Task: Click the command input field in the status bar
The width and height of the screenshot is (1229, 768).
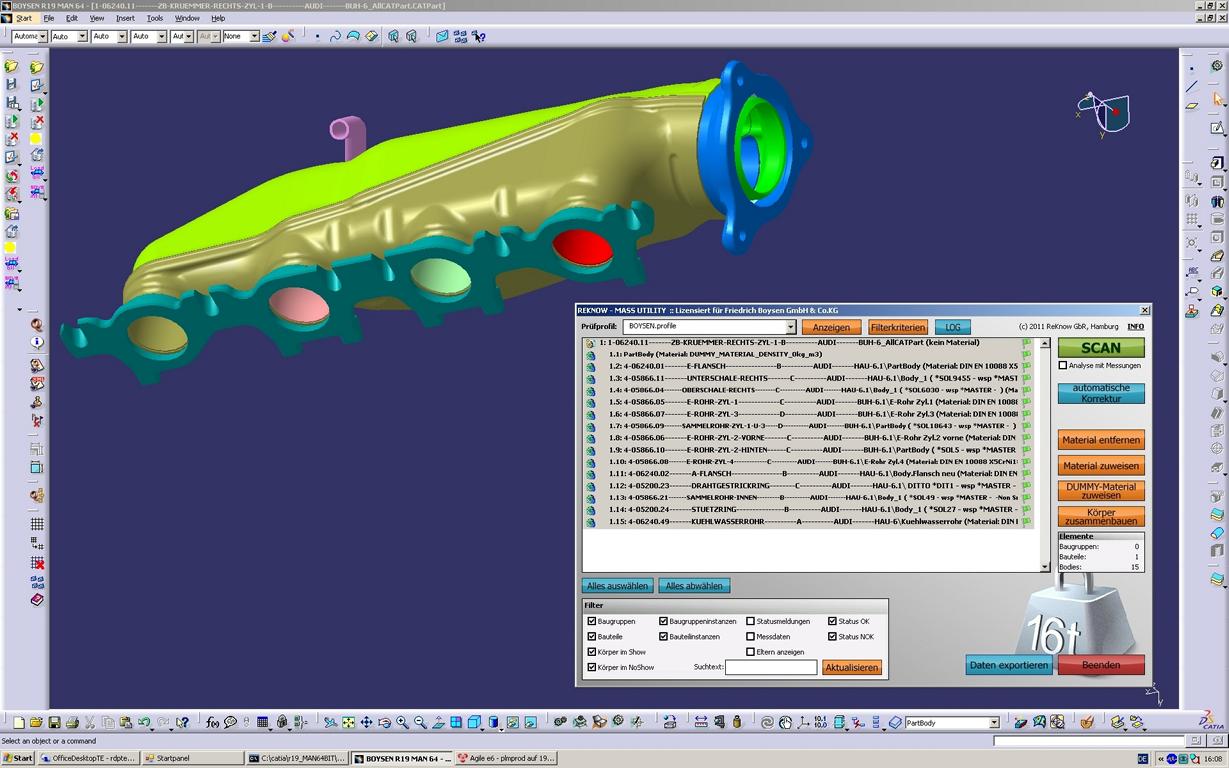Action: (x=1087, y=741)
